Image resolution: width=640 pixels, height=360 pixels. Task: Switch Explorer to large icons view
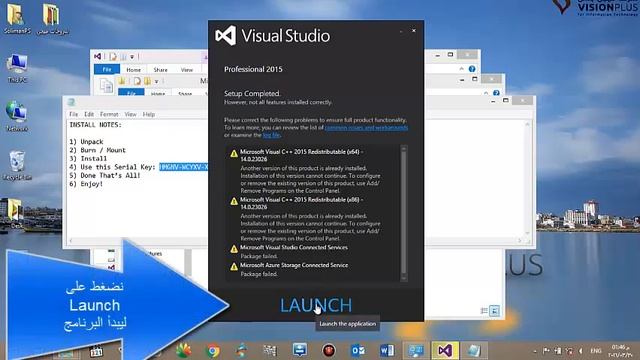point(495,311)
